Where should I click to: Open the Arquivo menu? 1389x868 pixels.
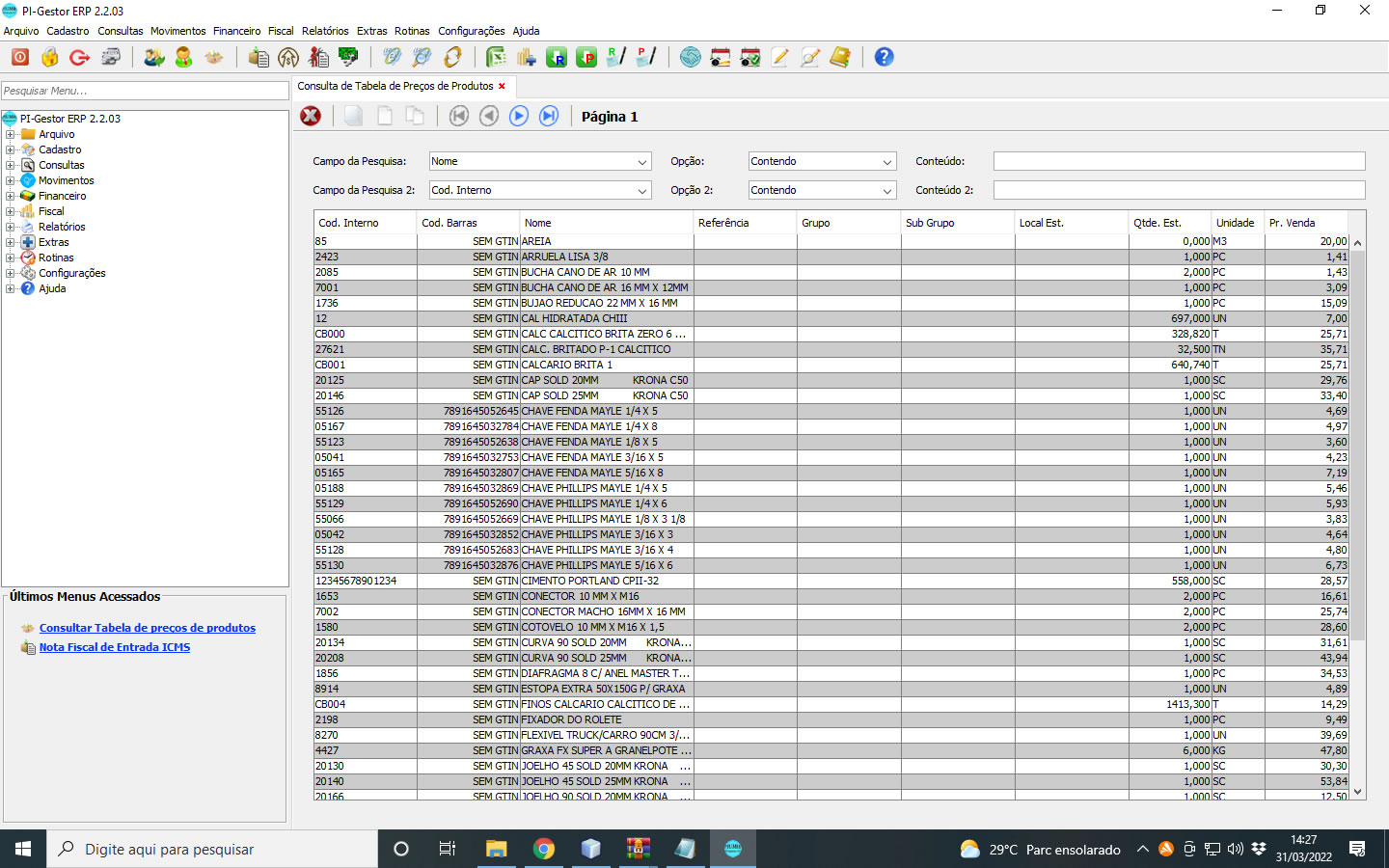21,31
